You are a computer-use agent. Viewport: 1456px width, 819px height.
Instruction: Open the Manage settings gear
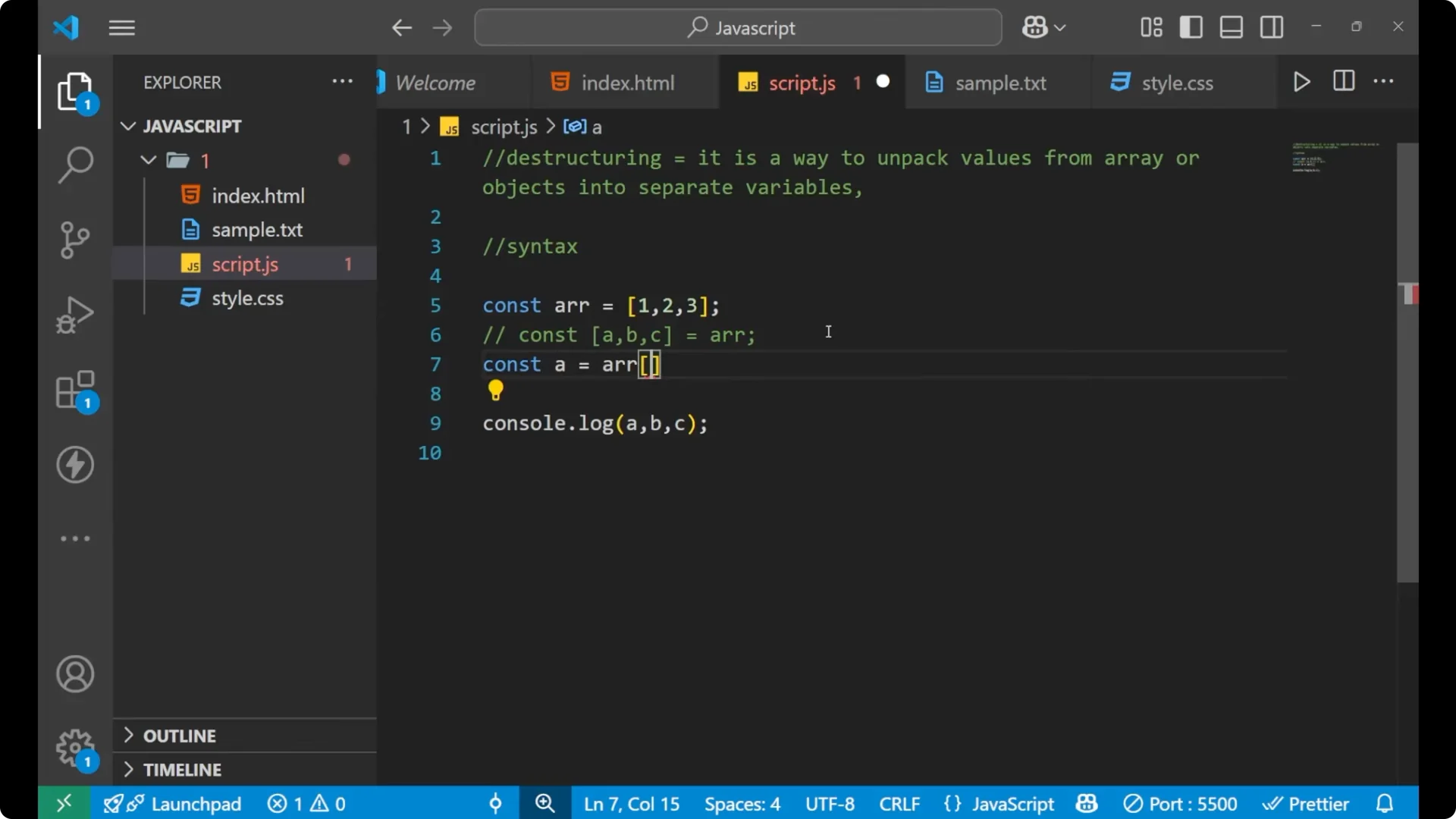point(74,748)
